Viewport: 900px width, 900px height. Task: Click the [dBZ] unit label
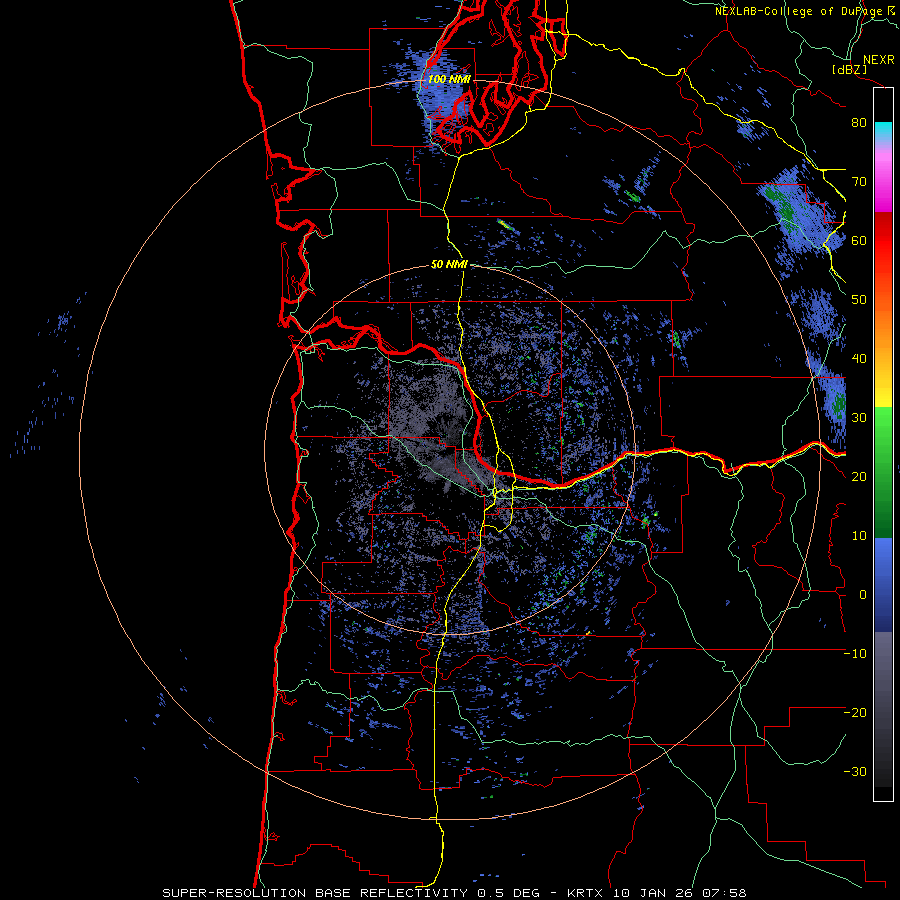849,70
